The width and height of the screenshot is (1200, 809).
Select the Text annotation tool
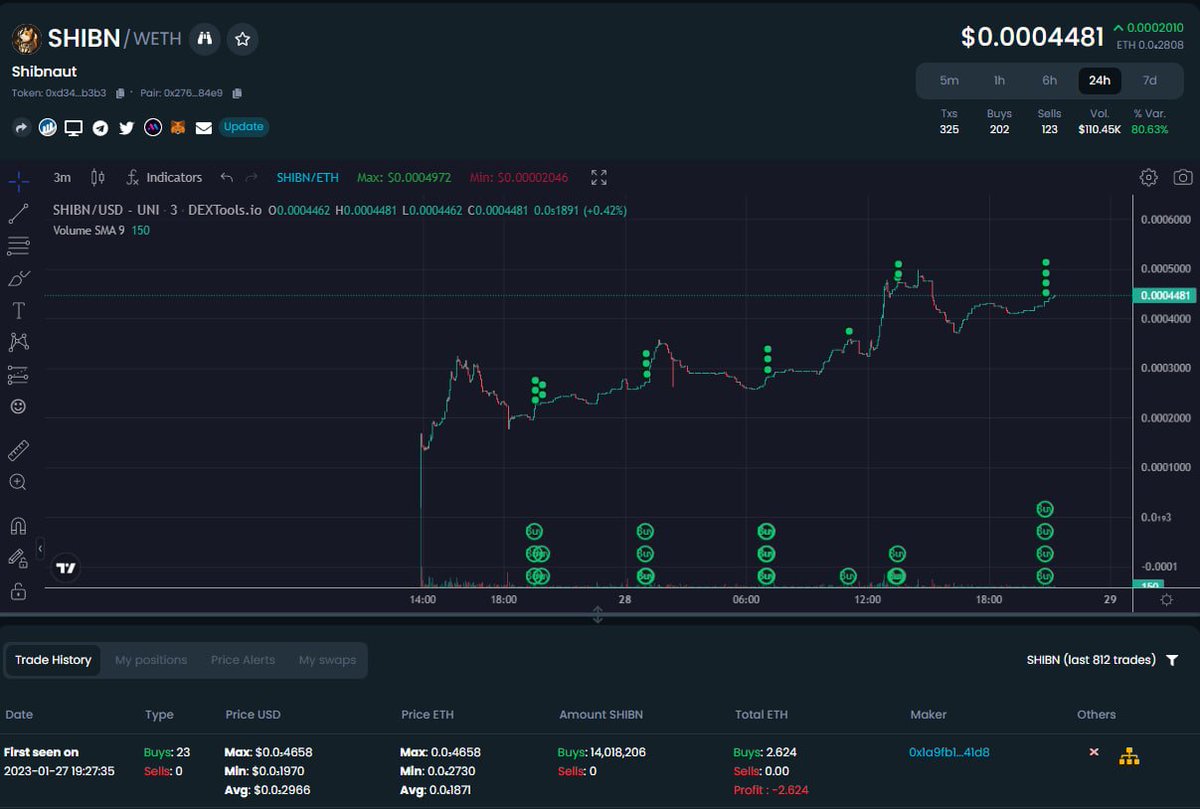pos(18,310)
